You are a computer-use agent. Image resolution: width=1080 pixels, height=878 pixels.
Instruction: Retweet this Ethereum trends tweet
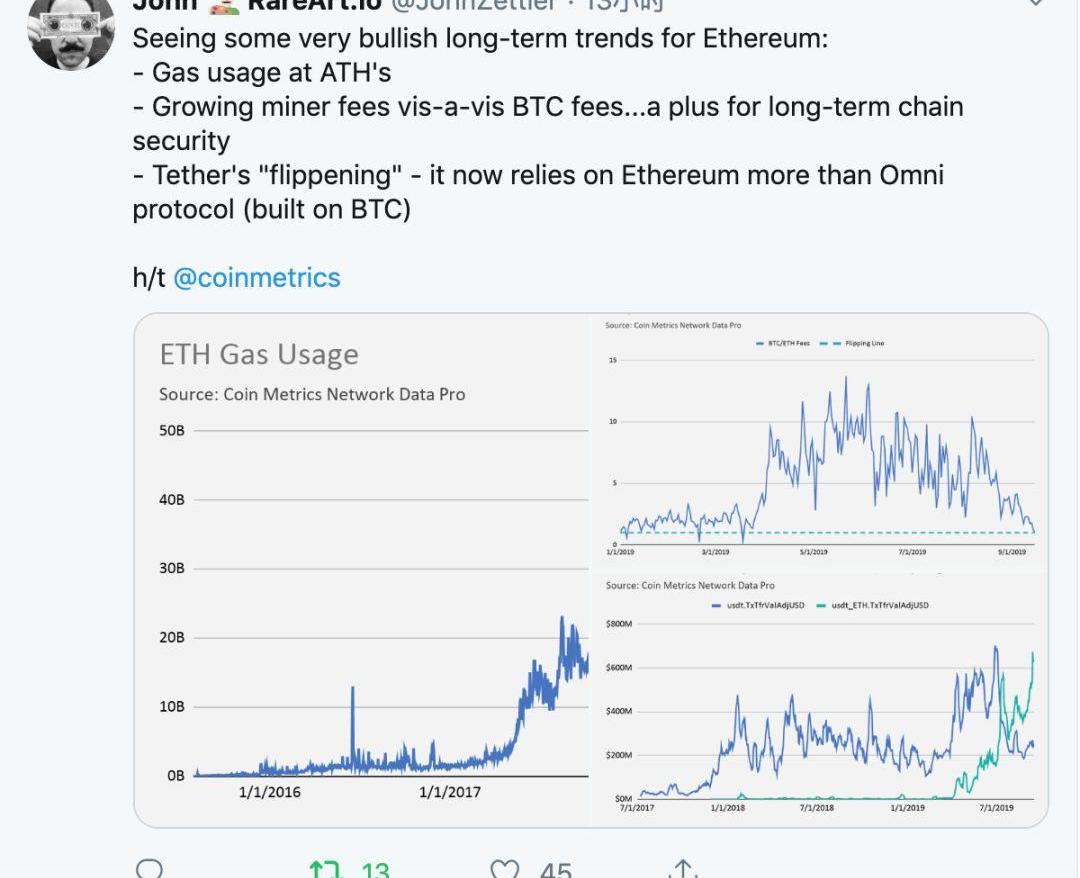tap(324, 868)
